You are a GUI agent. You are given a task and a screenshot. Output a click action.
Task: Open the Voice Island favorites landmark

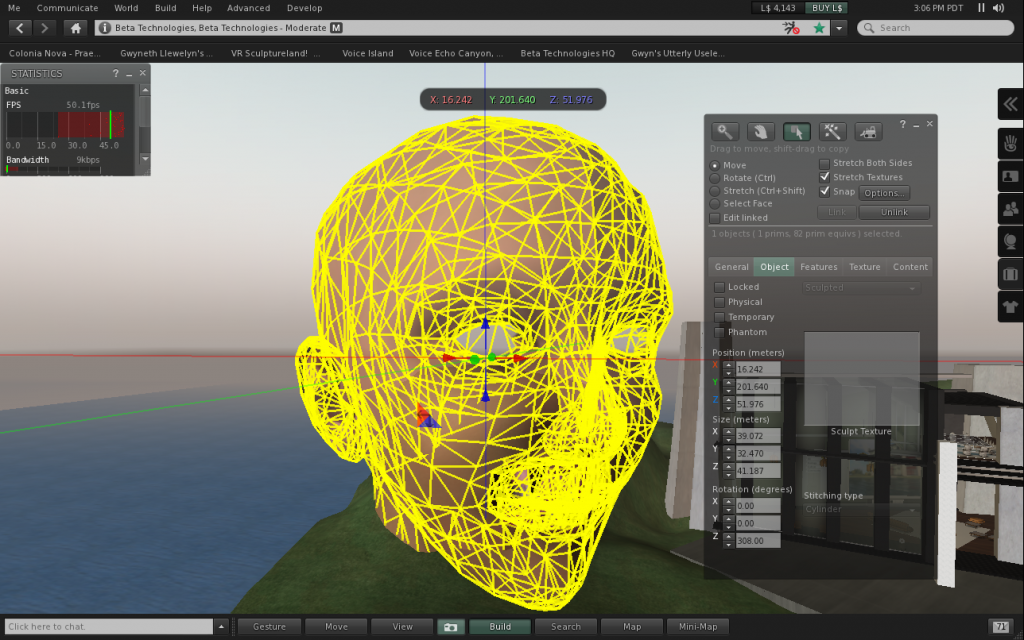click(368, 54)
